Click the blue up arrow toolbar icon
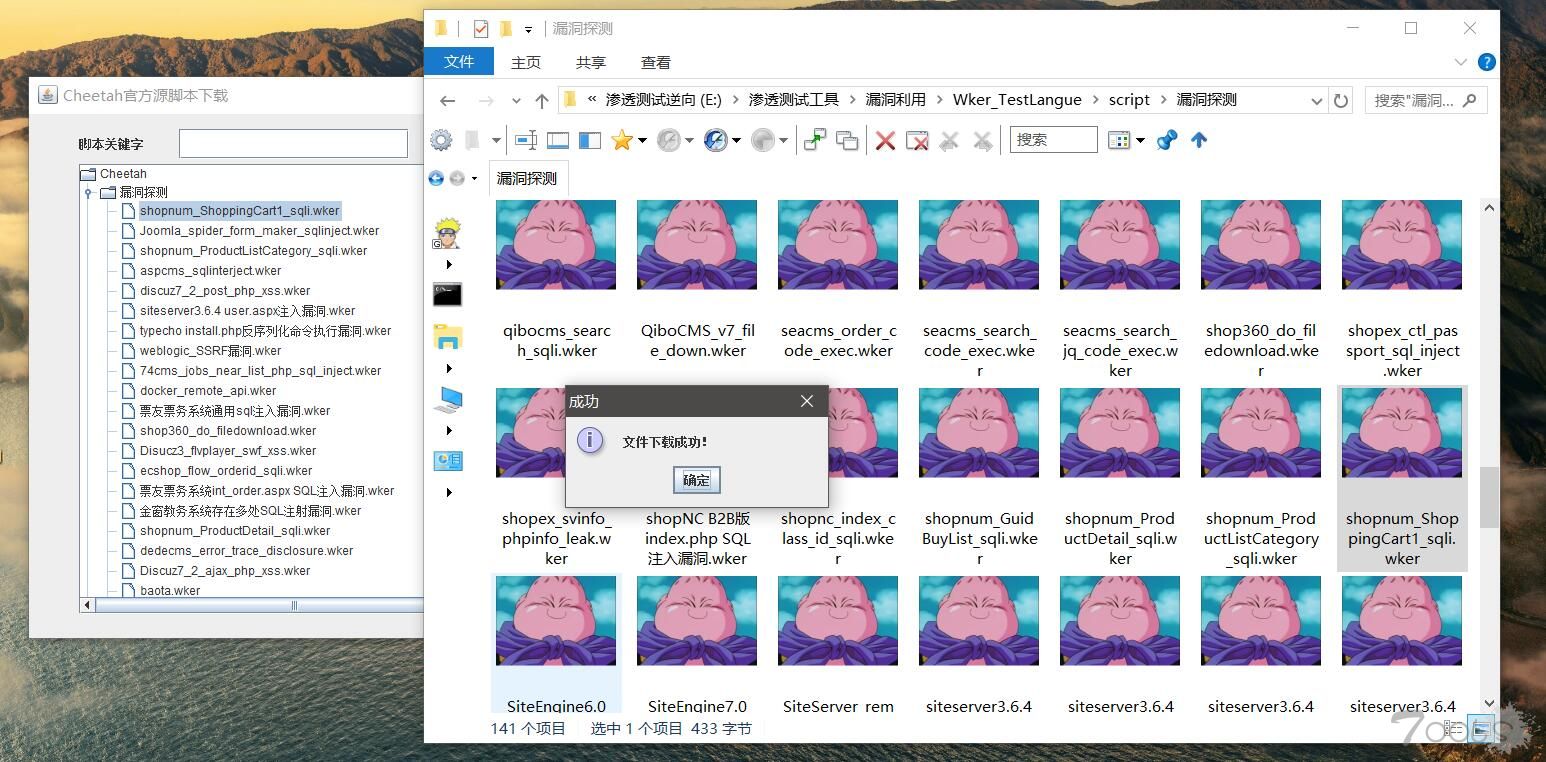The width and height of the screenshot is (1546, 762). pos(1199,141)
